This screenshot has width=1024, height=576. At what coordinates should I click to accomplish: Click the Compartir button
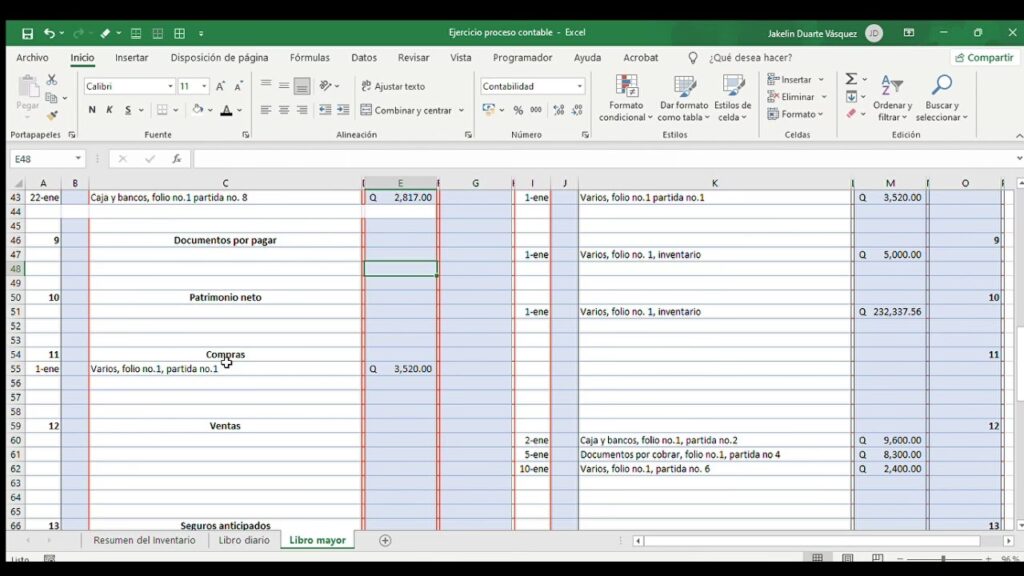point(984,58)
